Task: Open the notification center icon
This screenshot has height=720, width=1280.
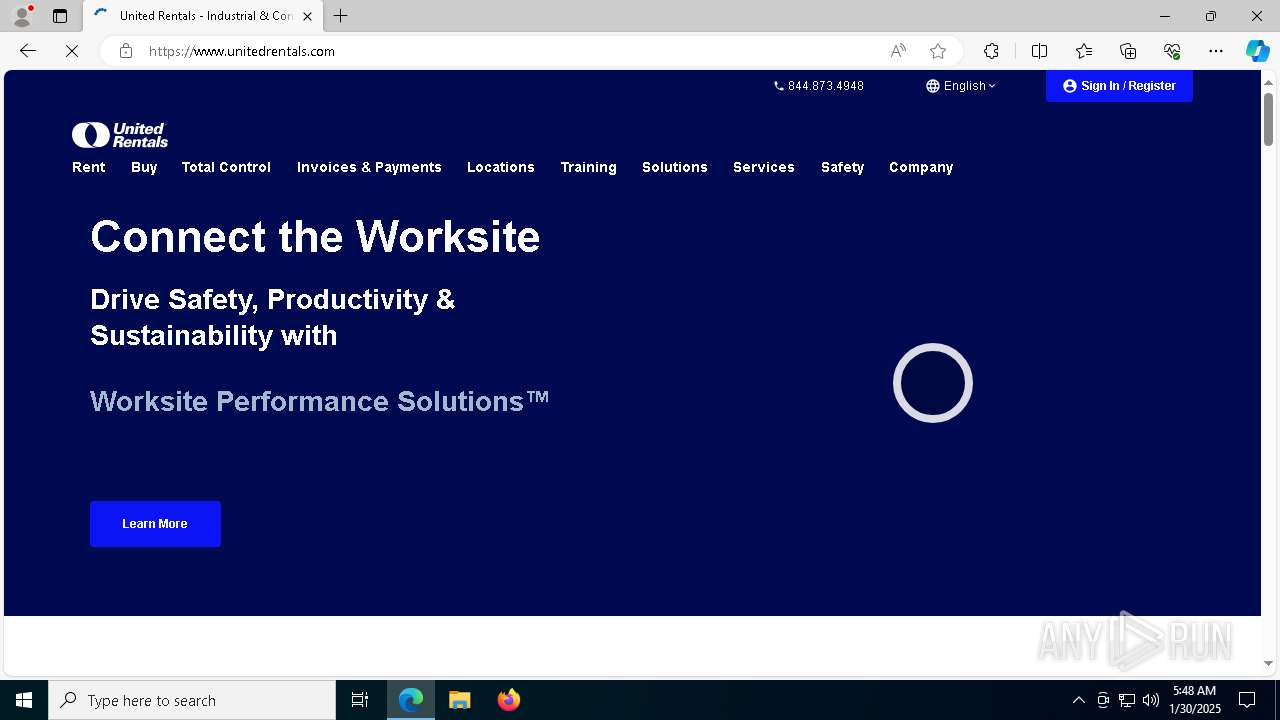Action: [x=1247, y=700]
